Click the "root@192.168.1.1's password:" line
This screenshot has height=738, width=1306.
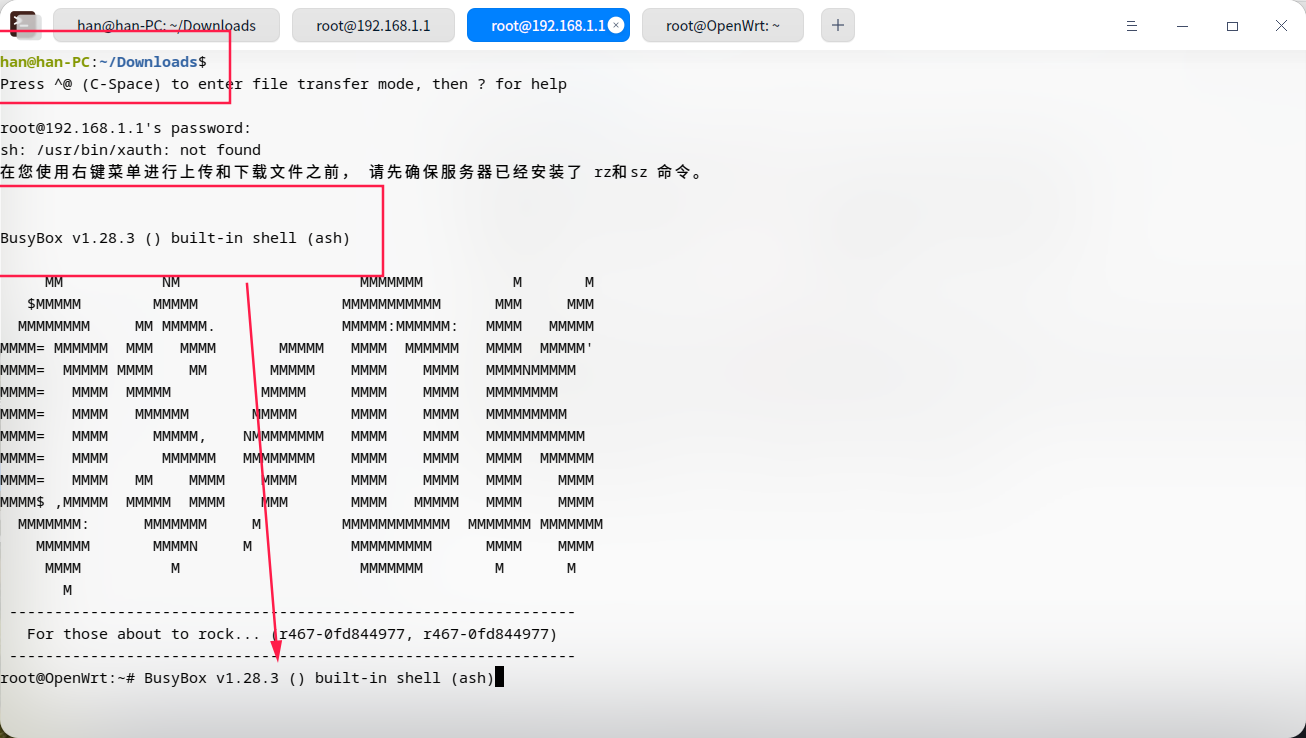pyautogui.click(x=126, y=128)
